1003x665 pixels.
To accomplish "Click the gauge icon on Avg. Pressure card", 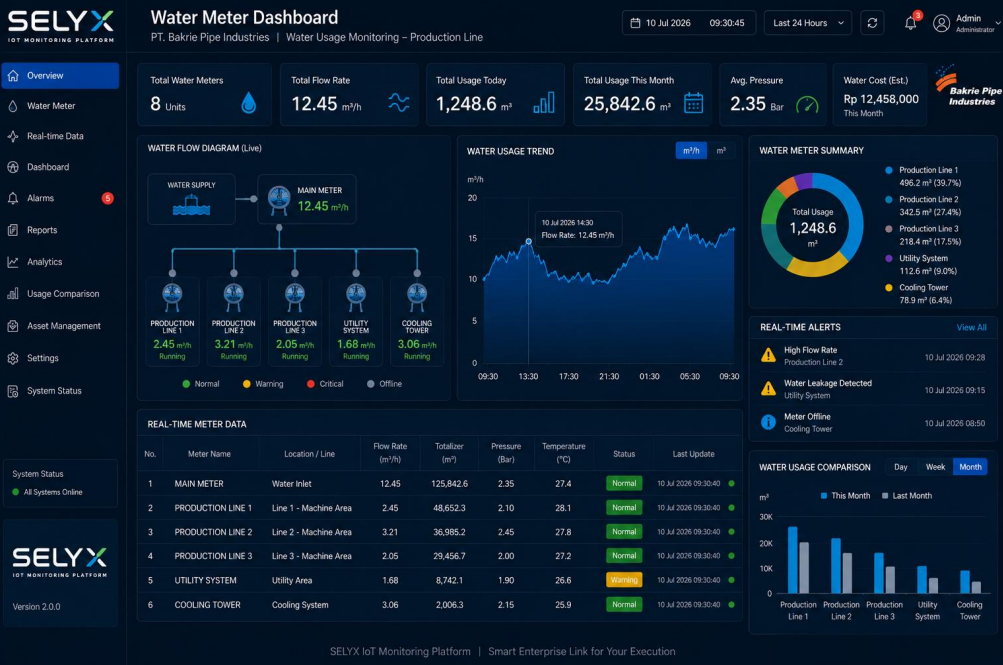I will (807, 104).
